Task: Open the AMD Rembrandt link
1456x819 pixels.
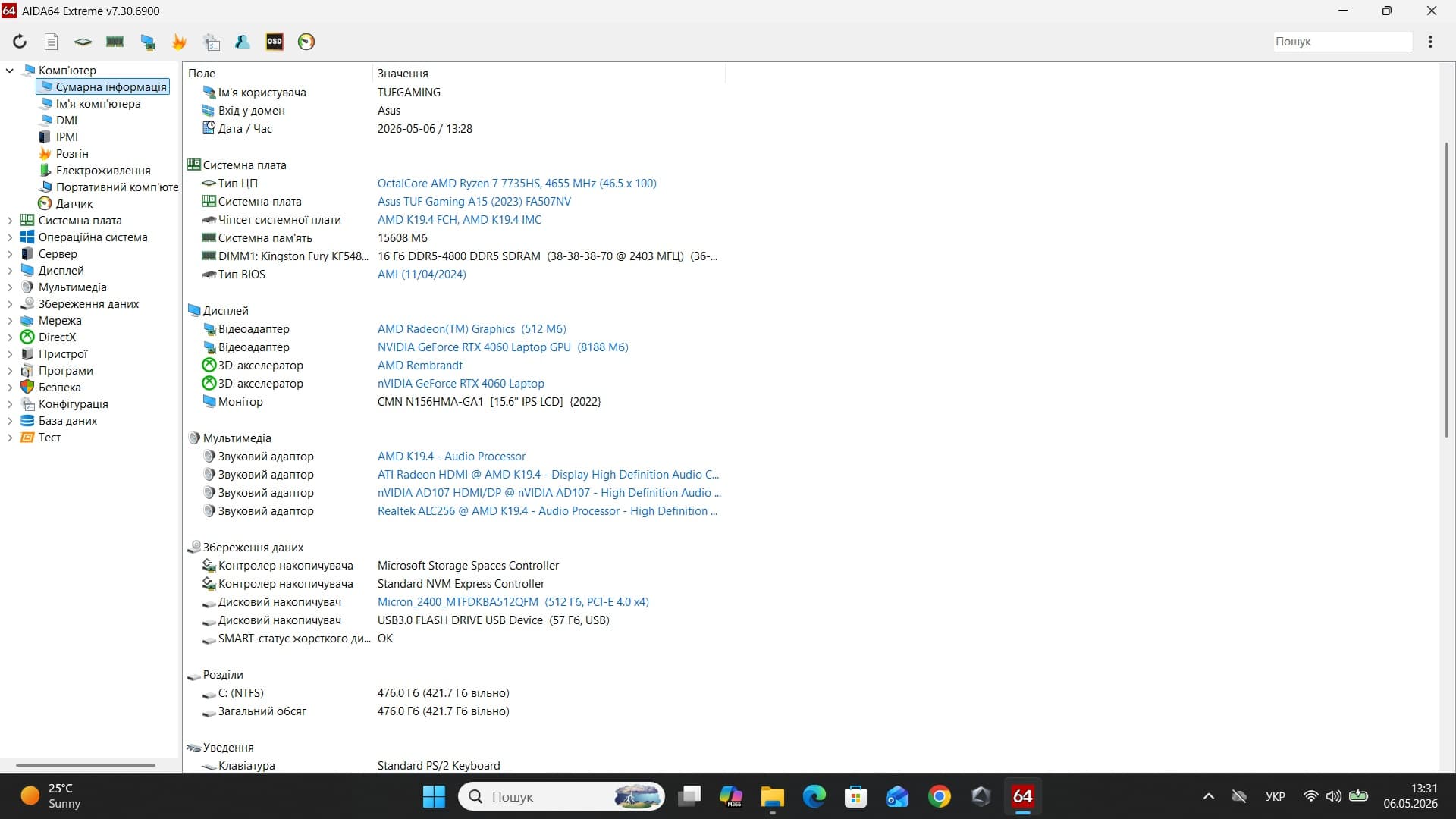Action: 420,366
